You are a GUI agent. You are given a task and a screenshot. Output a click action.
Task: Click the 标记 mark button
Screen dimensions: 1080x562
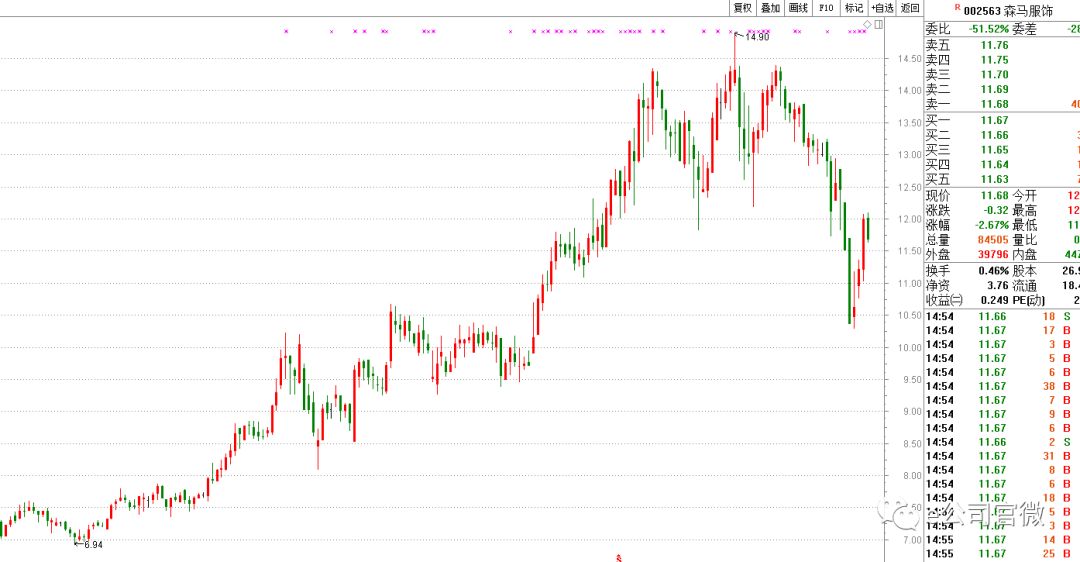tap(854, 8)
